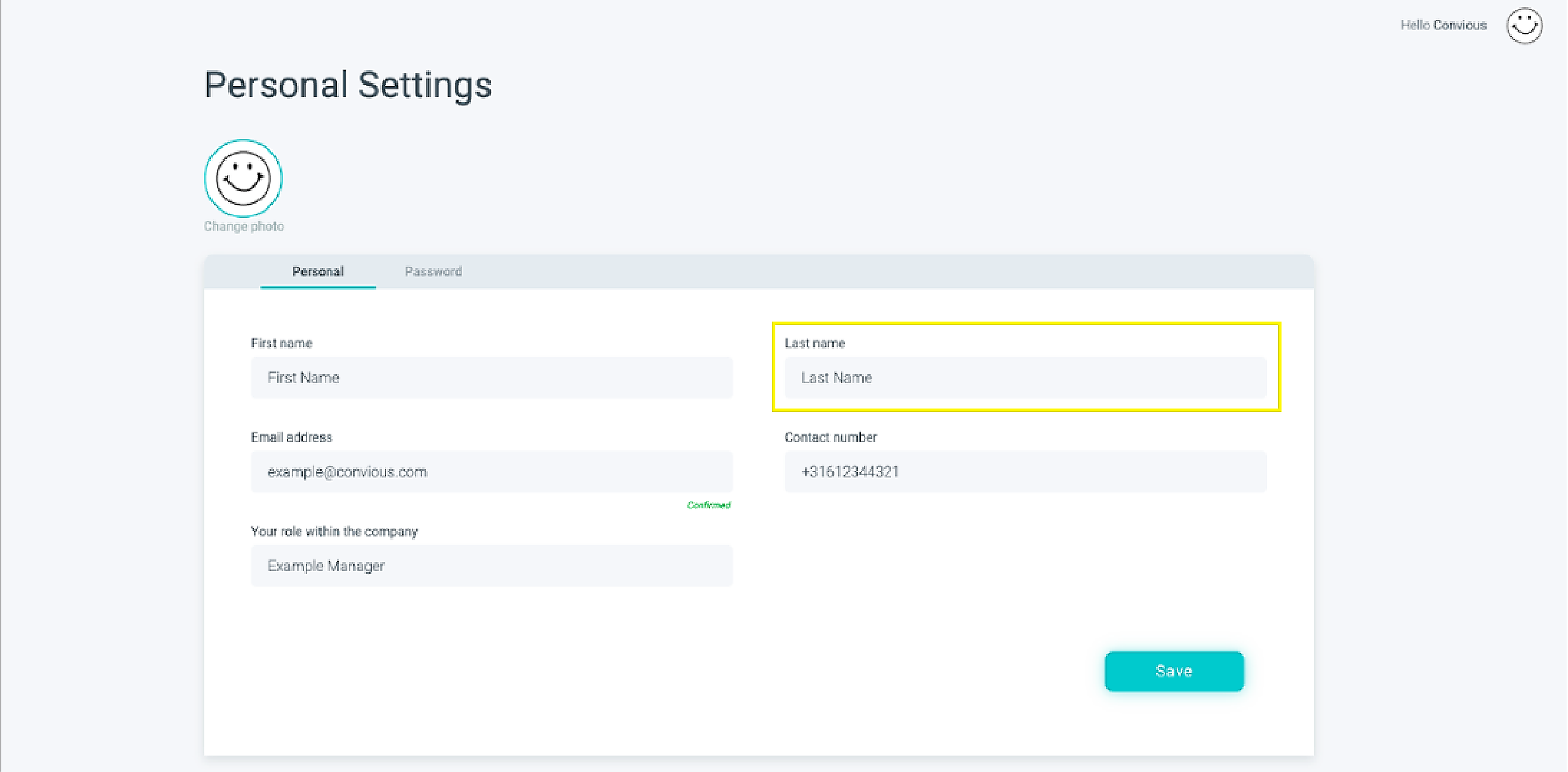This screenshot has width=1568, height=772.
Task: Click the Hello Convious greeting text
Action: coord(1443,25)
